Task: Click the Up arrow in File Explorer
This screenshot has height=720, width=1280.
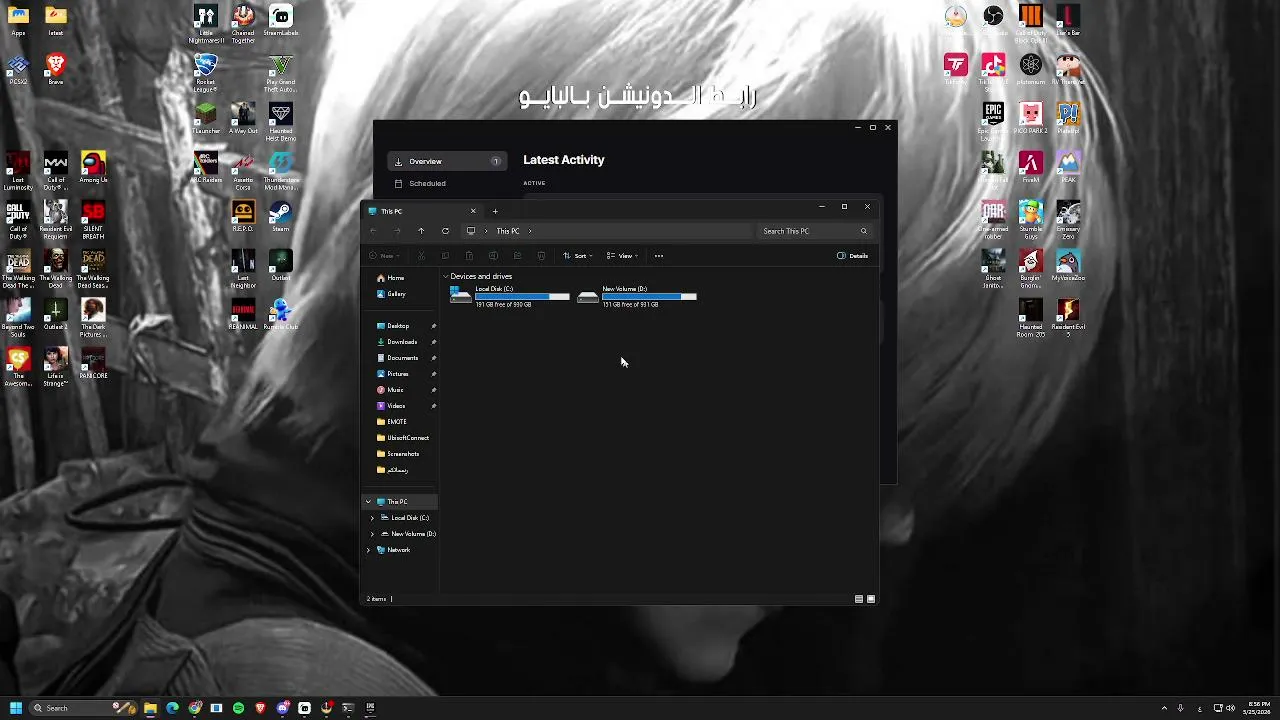Action: click(421, 231)
